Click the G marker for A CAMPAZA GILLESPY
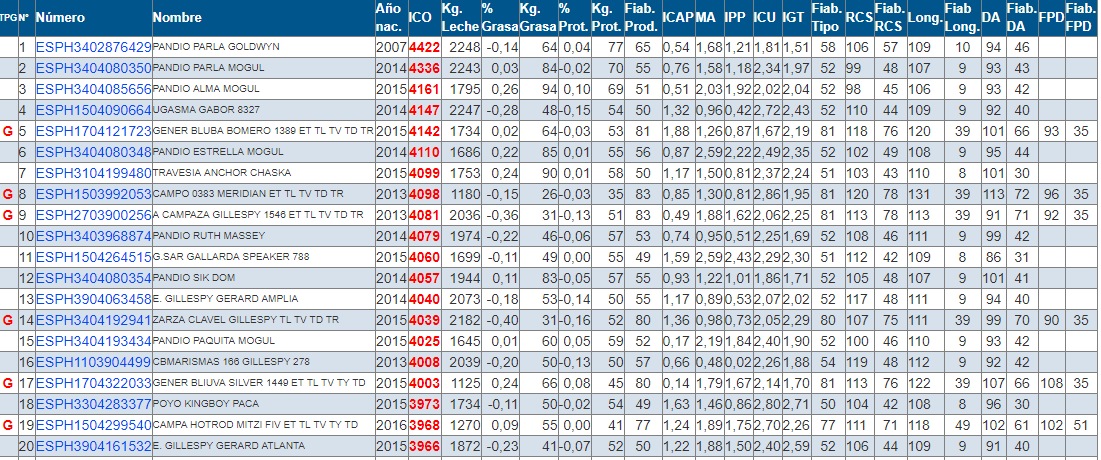Screen dimensions: 1101x460 (x=8, y=215)
